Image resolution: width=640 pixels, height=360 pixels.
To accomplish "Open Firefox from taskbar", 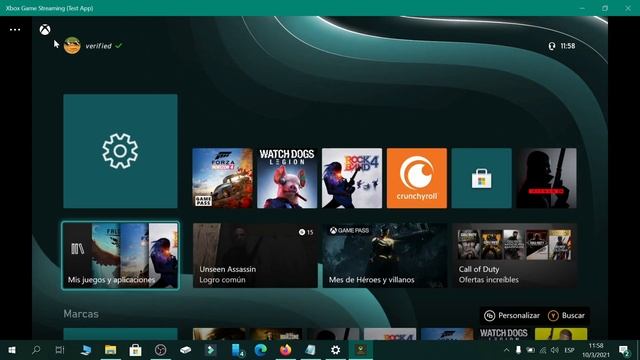I will tap(286, 350).
